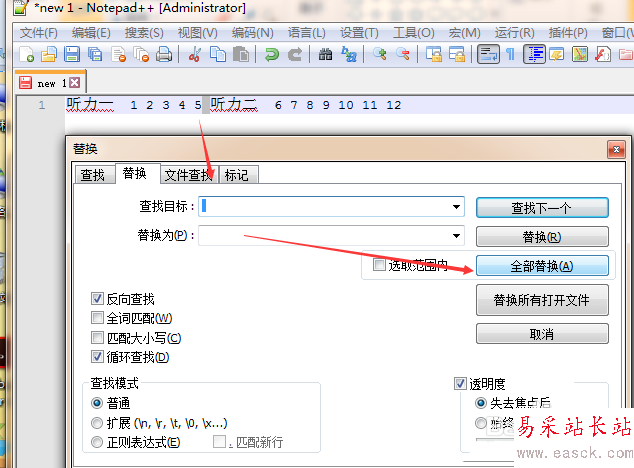
Task: Select 扩展 search mode radio
Action: 97,423
